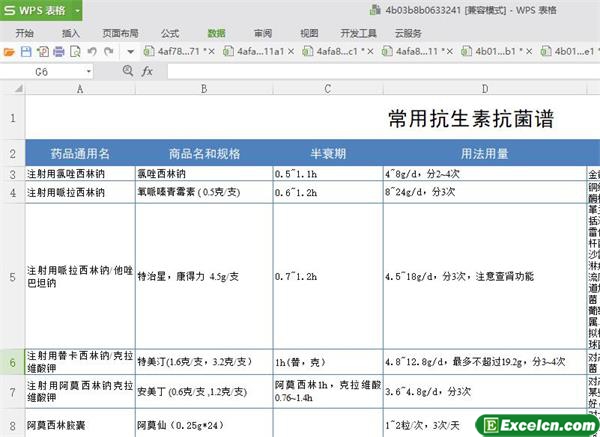
Task: Open the 页面布局 ribbon tab
Action: [x=120, y=33]
